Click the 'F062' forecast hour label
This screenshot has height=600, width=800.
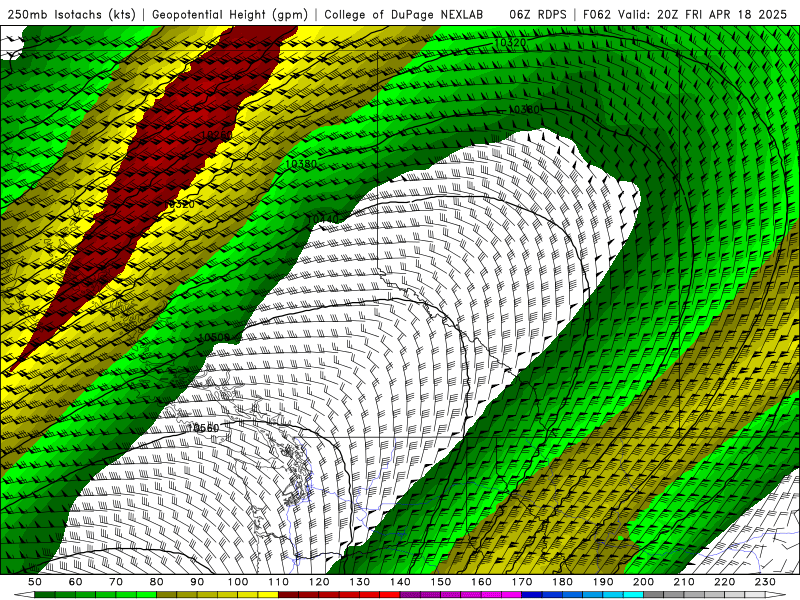[596, 14]
